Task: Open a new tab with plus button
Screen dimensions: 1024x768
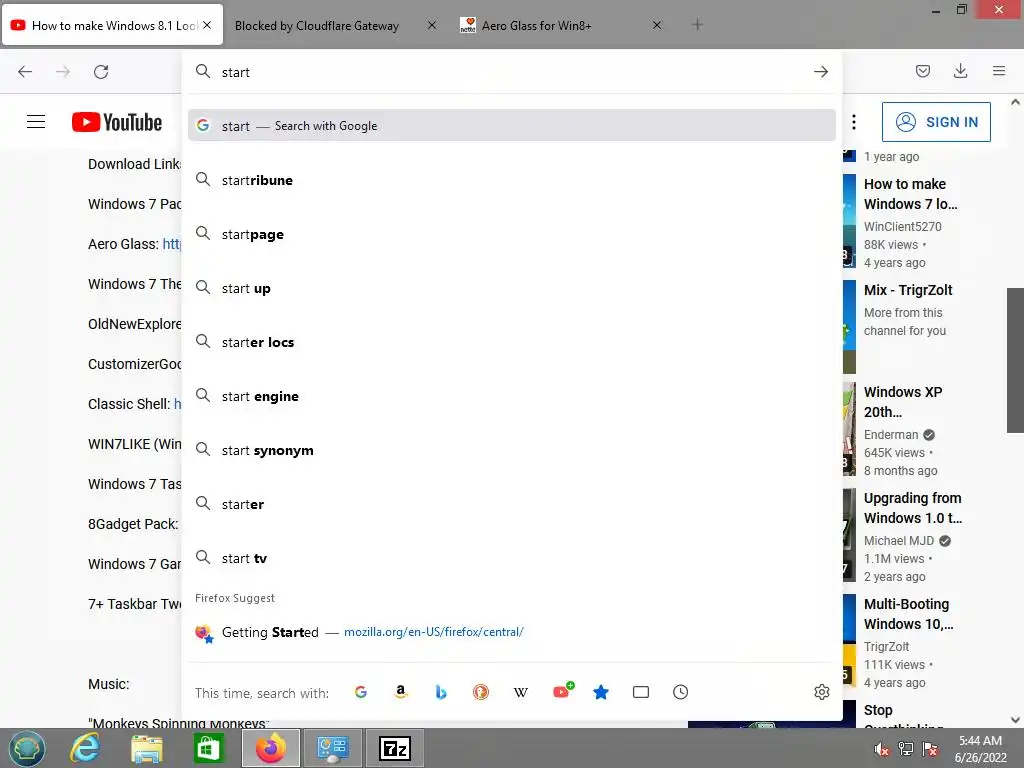Action: click(x=697, y=25)
